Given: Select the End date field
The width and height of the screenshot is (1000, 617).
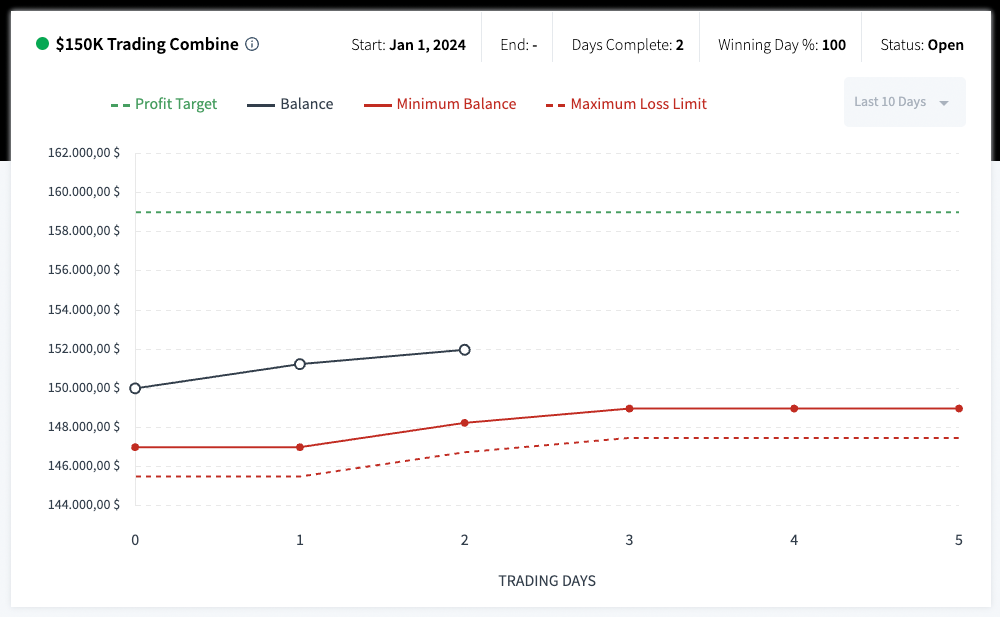Looking at the screenshot, I should click(517, 45).
